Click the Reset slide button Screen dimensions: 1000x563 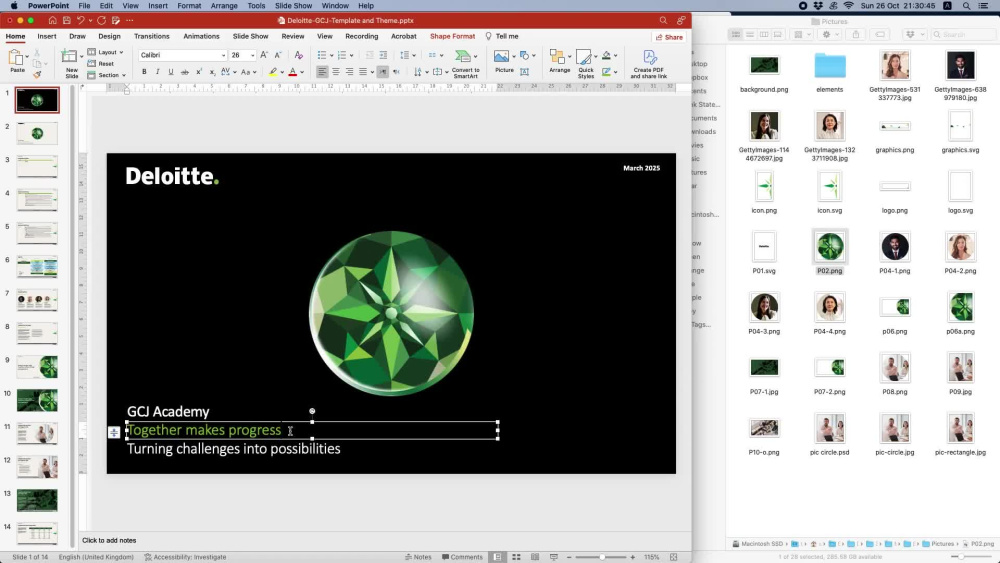[101, 64]
